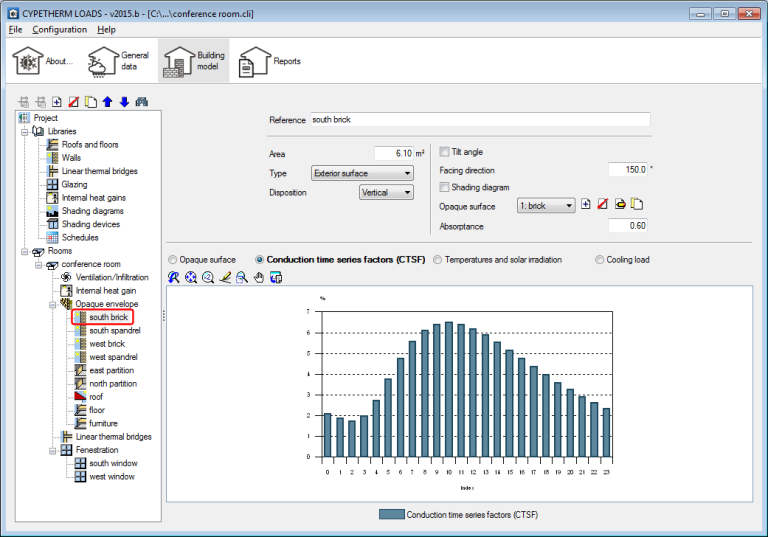Click the pan hand icon above chart
768x537 pixels.
click(257, 277)
